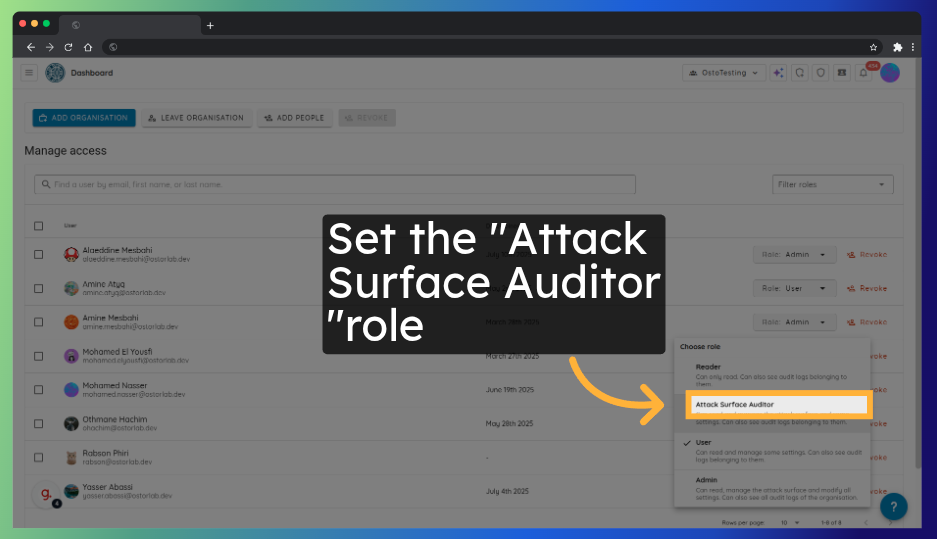937x539 pixels.
Task: Open the Filter roles dropdown
Action: [x=833, y=185]
